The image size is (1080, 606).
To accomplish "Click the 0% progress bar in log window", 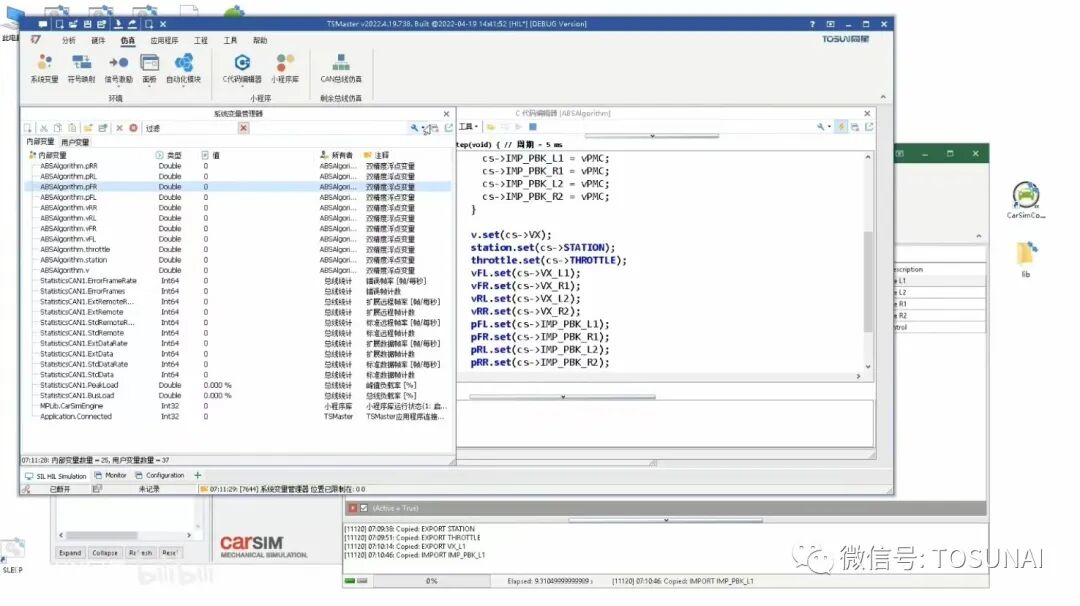I will (x=431, y=581).
